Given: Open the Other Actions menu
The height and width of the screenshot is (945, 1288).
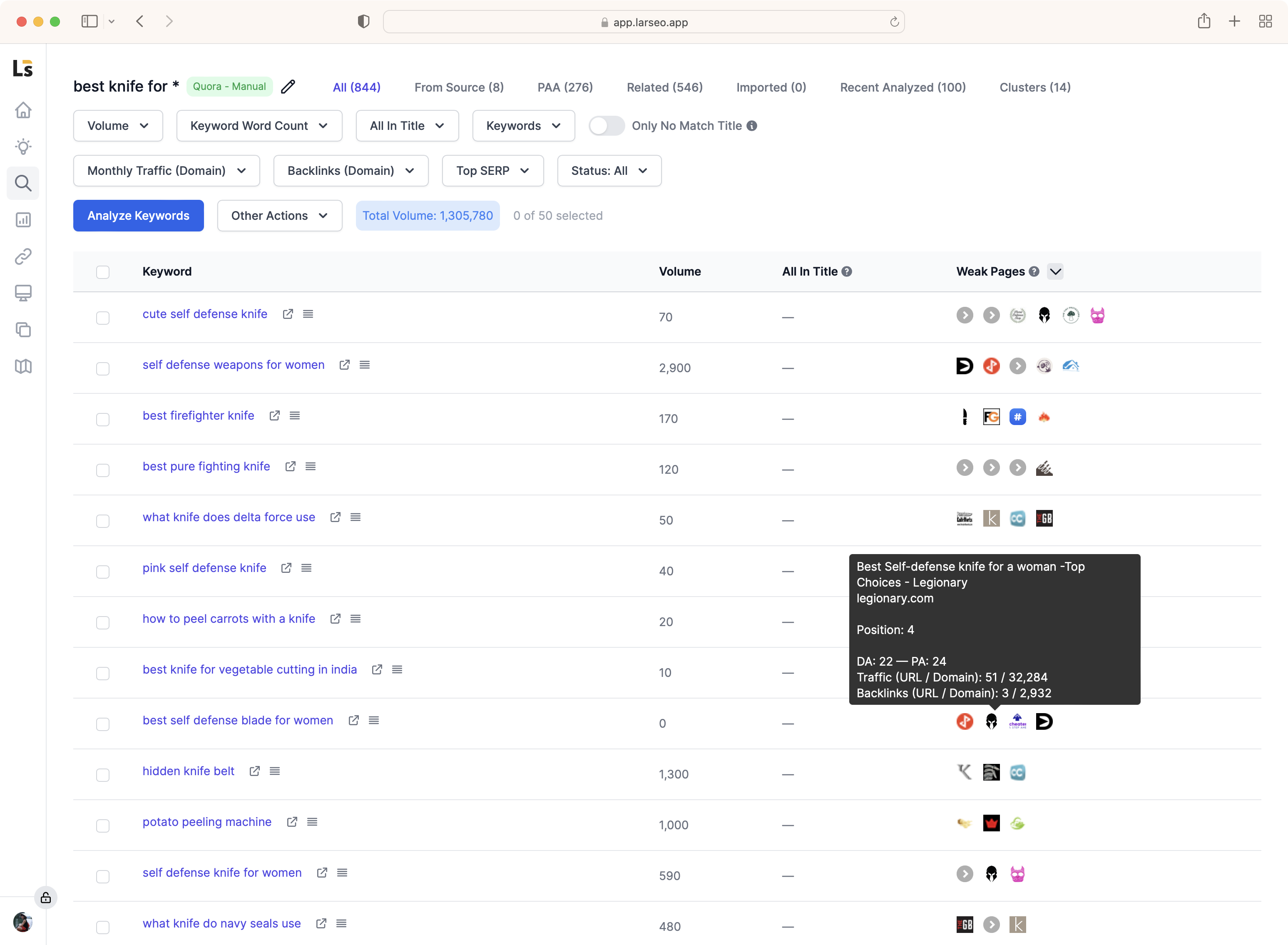Looking at the screenshot, I should pos(279,215).
